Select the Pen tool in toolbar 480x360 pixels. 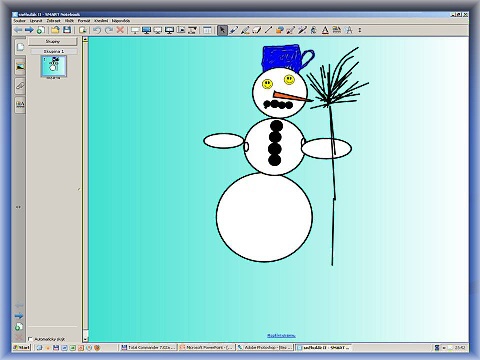(234, 30)
